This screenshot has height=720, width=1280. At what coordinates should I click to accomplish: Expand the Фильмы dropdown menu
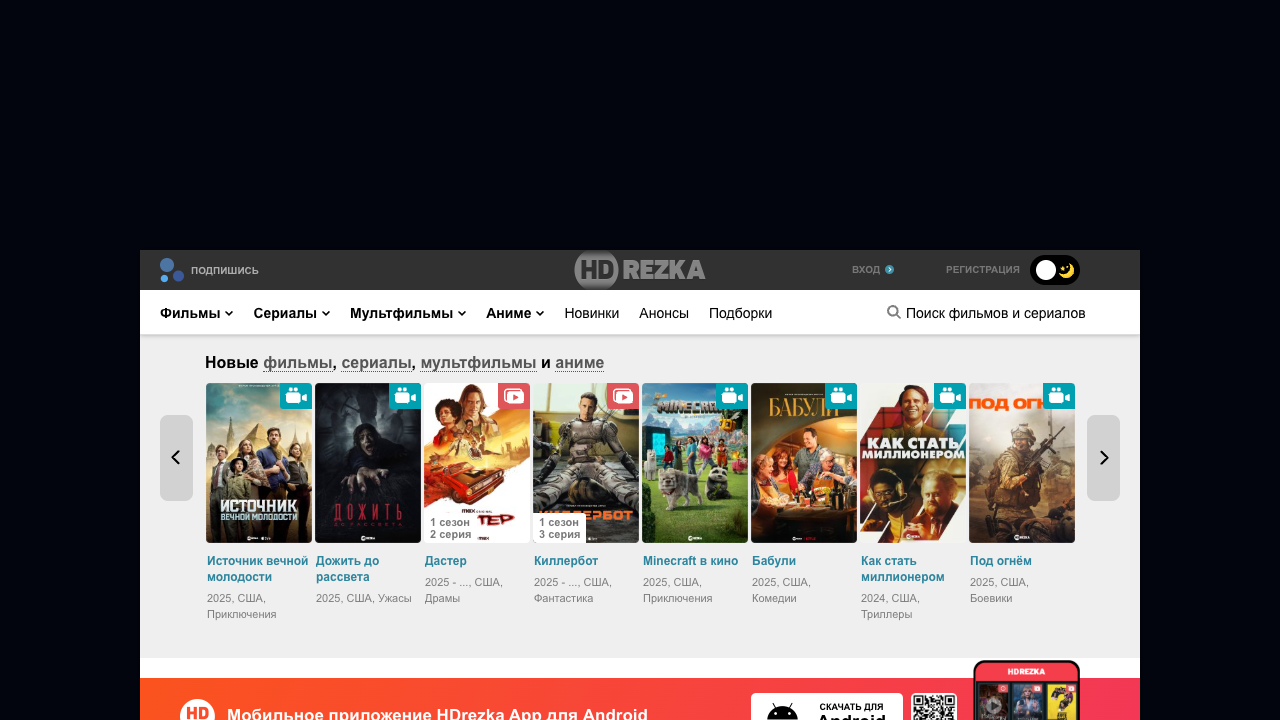[196, 313]
